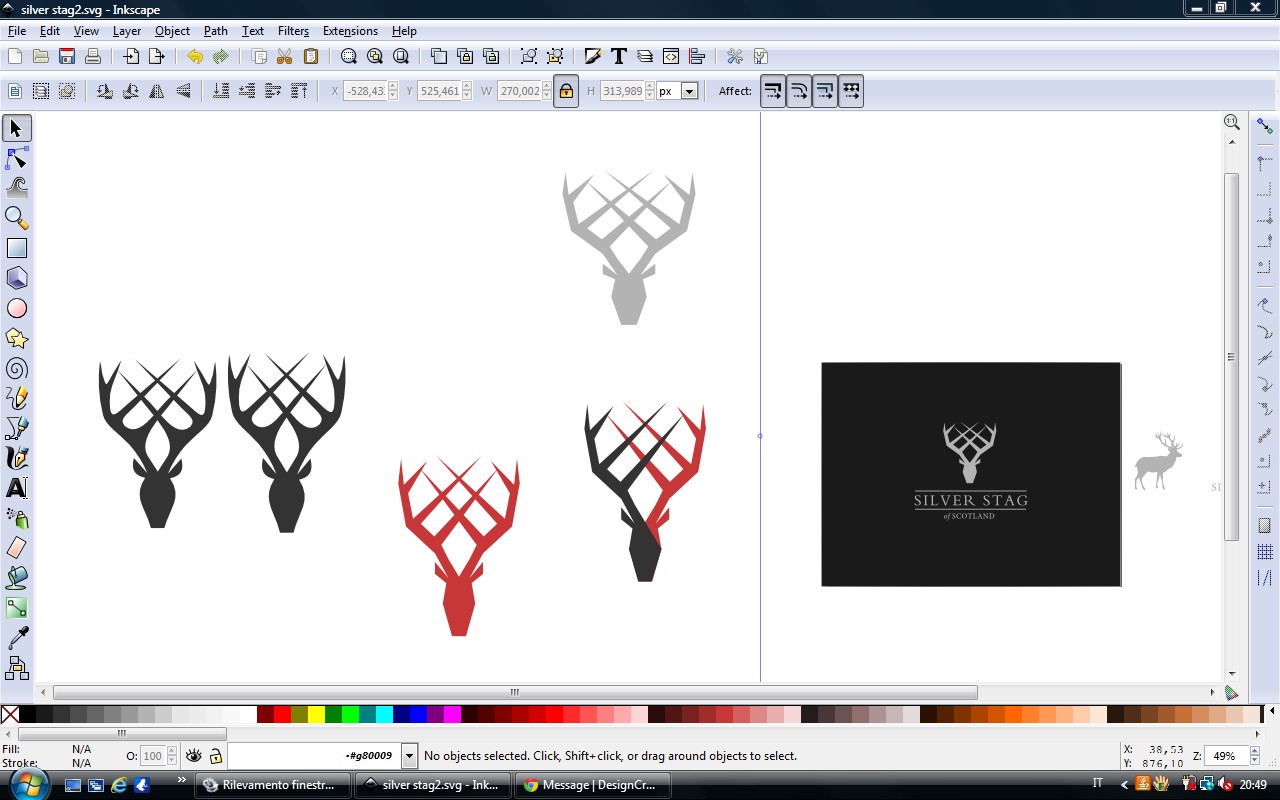Toggle the move patterns Affect button

[x=850, y=90]
